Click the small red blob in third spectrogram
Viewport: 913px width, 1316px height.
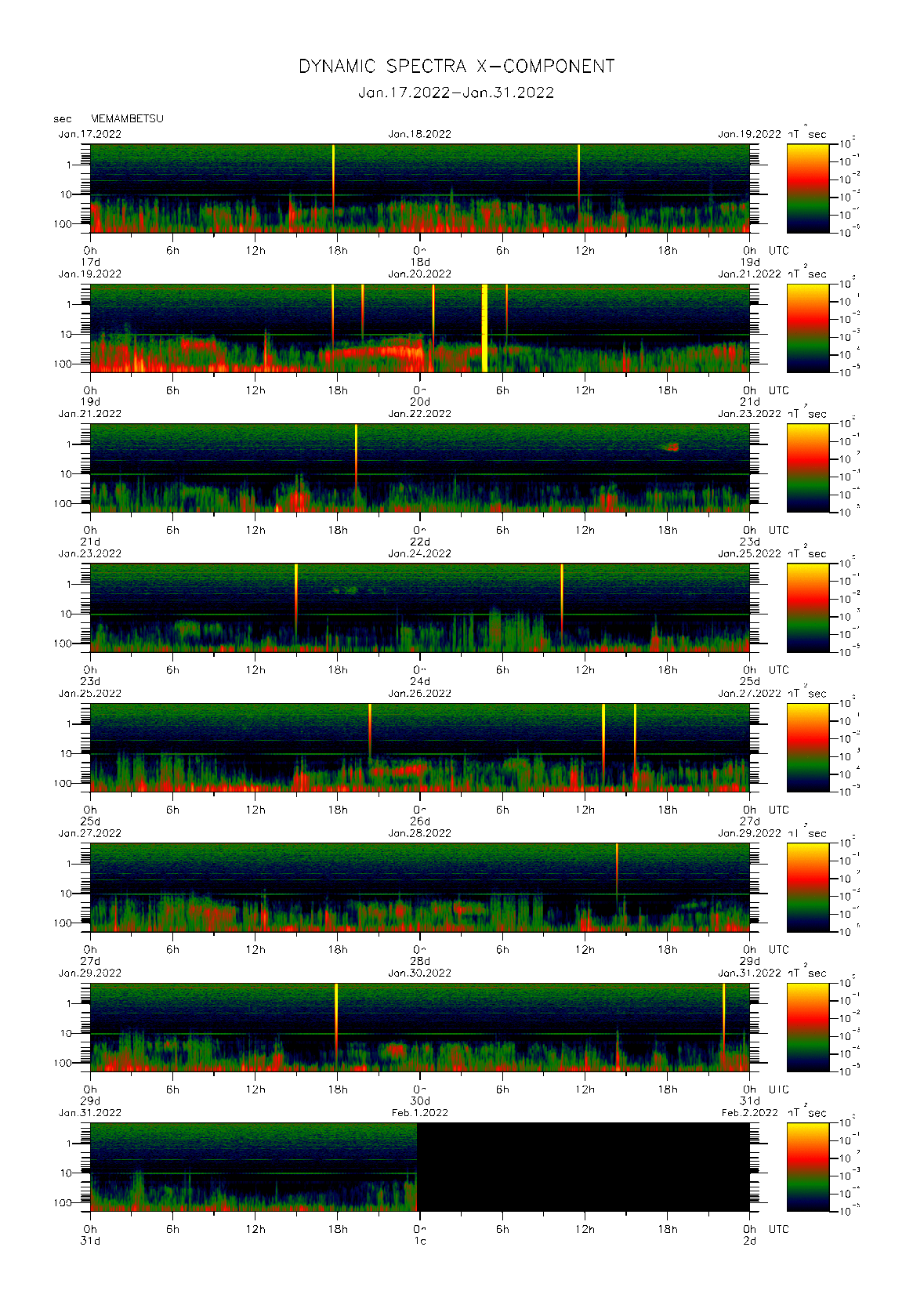coord(672,447)
